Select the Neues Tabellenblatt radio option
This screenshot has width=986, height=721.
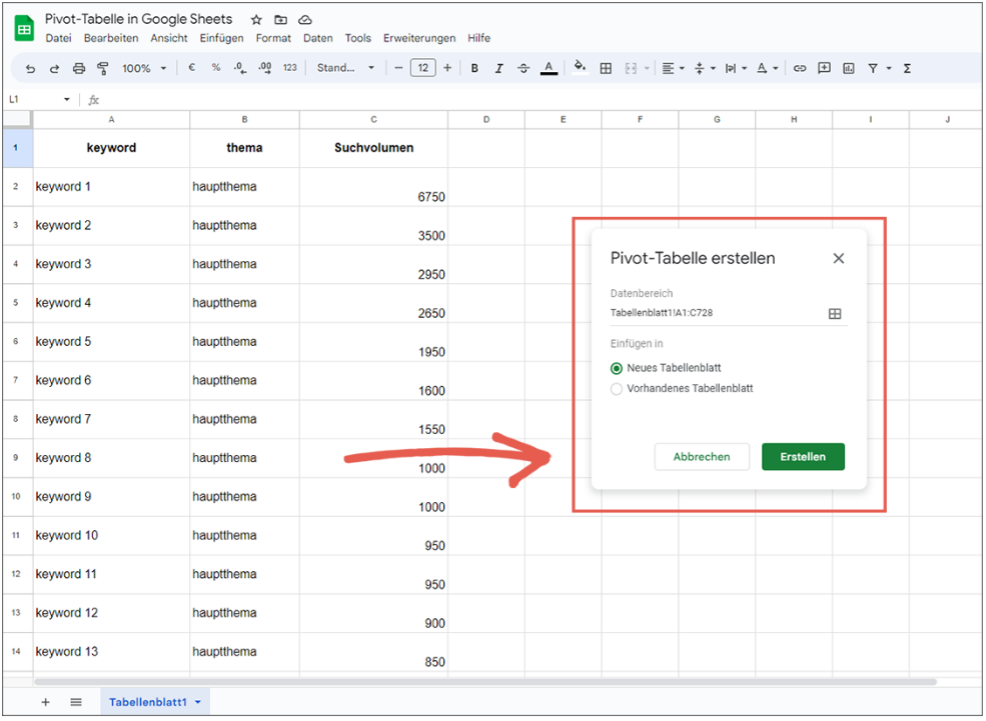pos(616,368)
